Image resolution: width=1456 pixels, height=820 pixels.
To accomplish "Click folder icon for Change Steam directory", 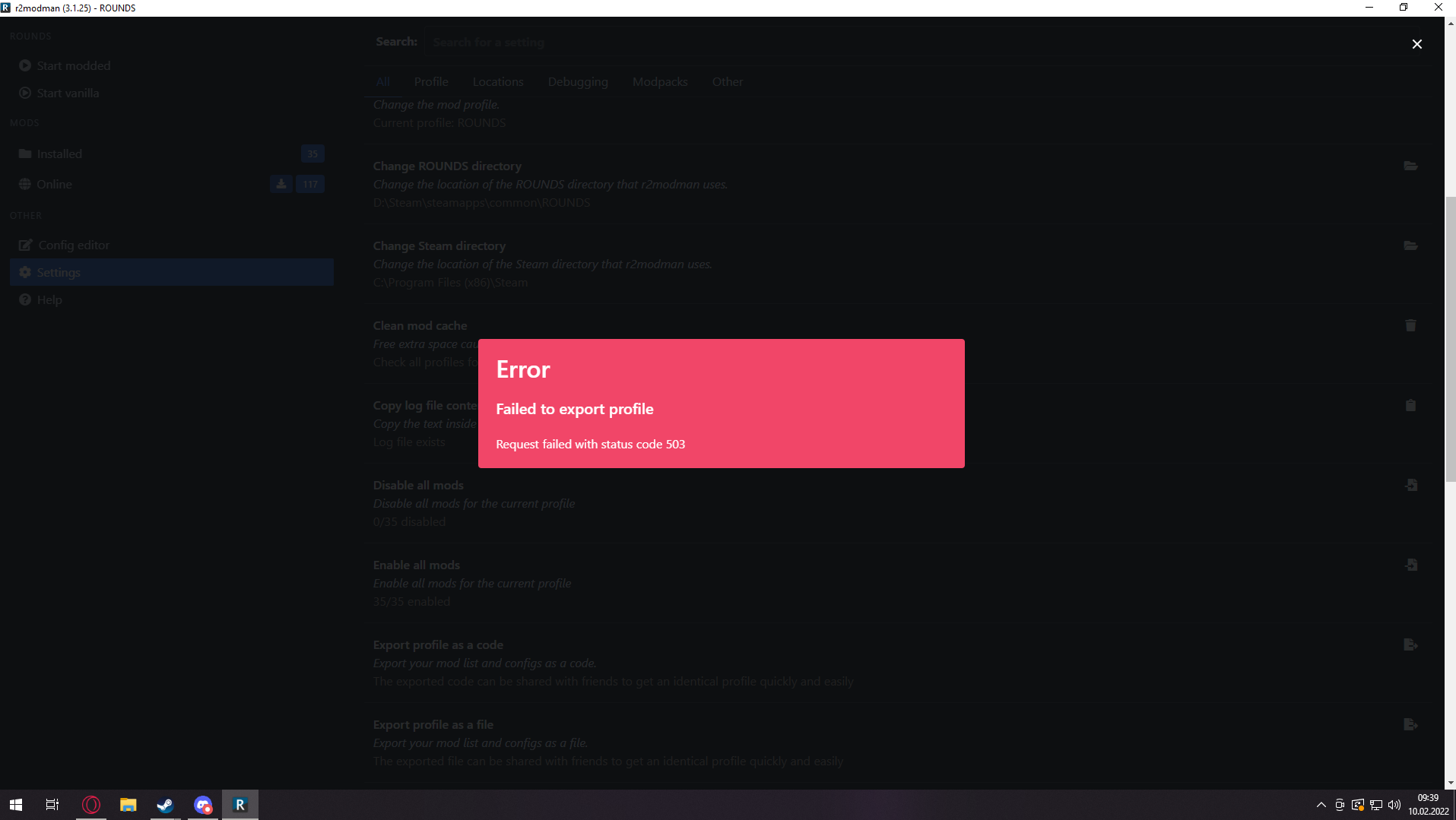I will [x=1410, y=245].
